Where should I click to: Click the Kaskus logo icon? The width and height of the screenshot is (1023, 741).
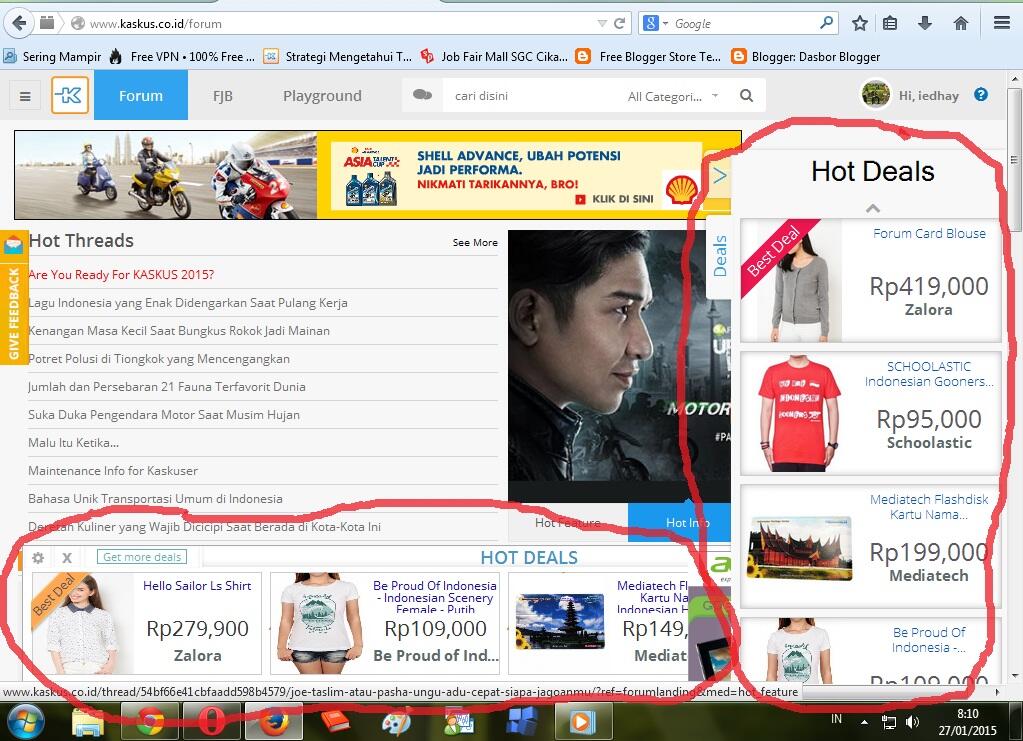(70, 95)
